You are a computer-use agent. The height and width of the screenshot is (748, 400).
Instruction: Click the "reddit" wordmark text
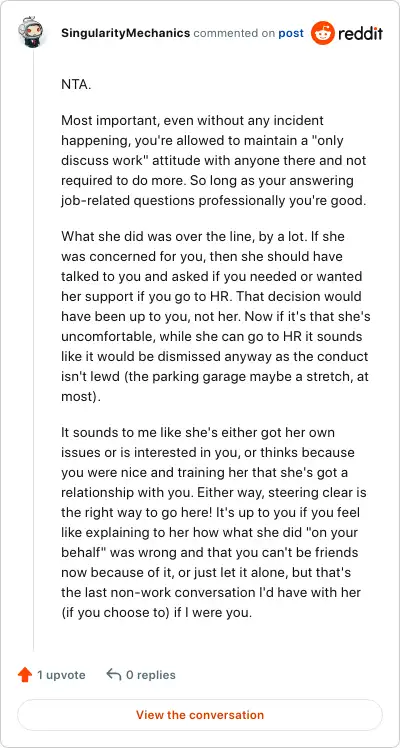point(360,33)
